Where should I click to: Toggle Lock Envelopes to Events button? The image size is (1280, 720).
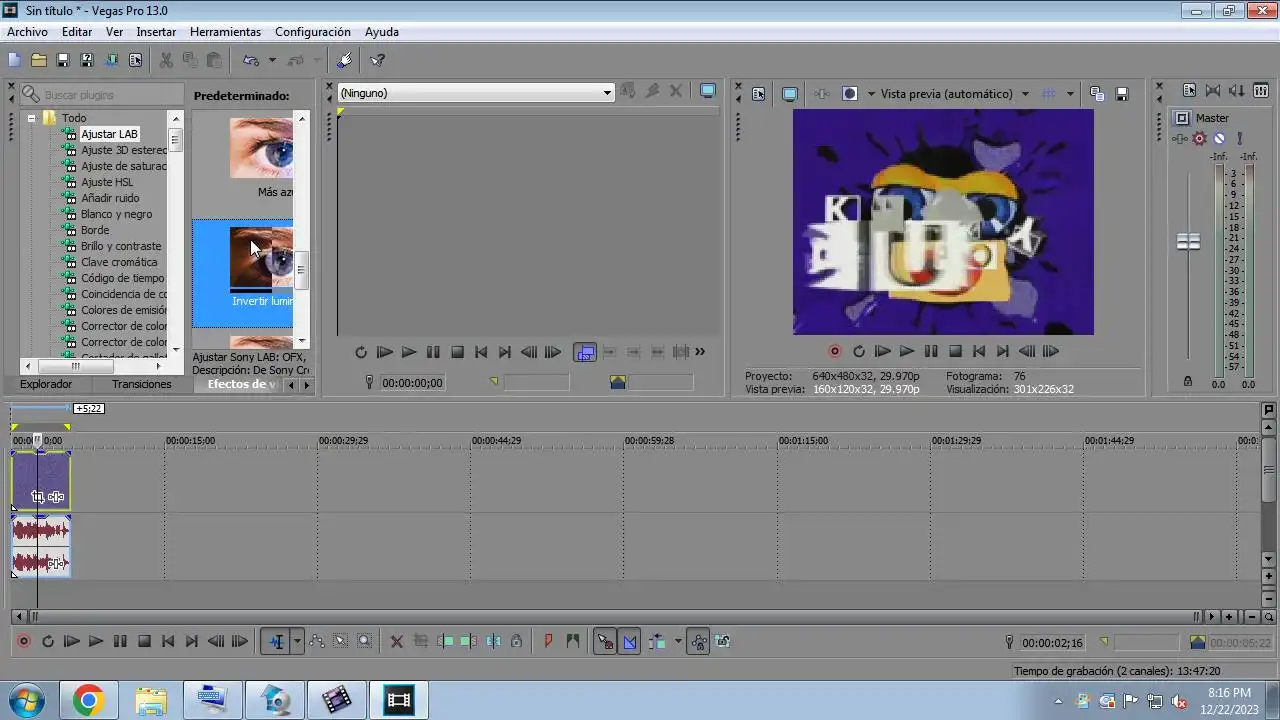[699, 642]
